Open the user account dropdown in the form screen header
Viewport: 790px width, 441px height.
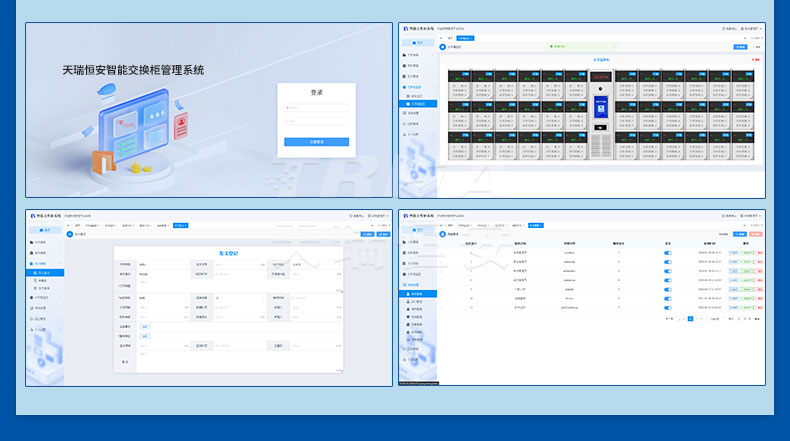(x=378, y=215)
